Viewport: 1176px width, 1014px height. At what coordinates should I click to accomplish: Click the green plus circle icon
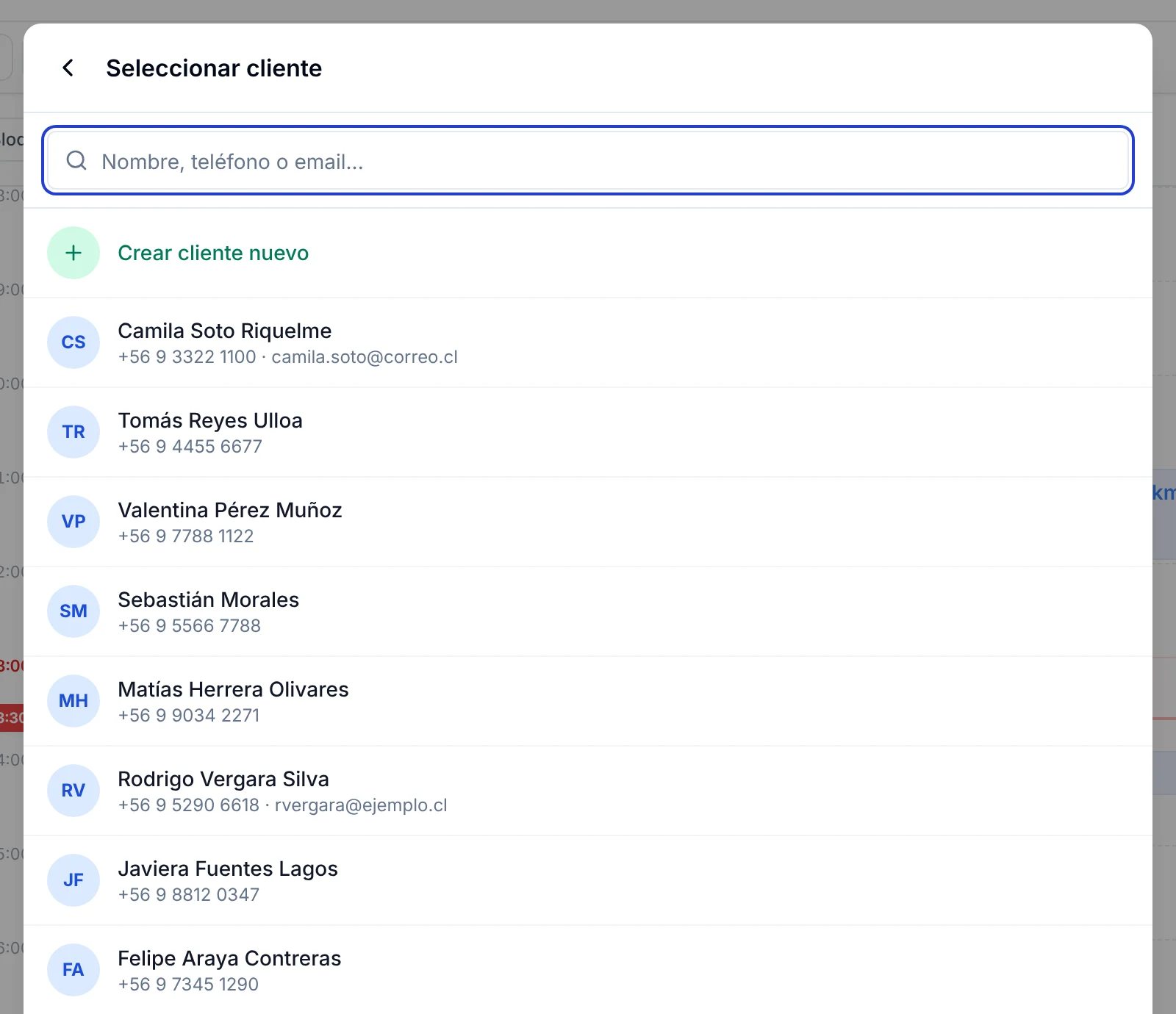(x=73, y=253)
